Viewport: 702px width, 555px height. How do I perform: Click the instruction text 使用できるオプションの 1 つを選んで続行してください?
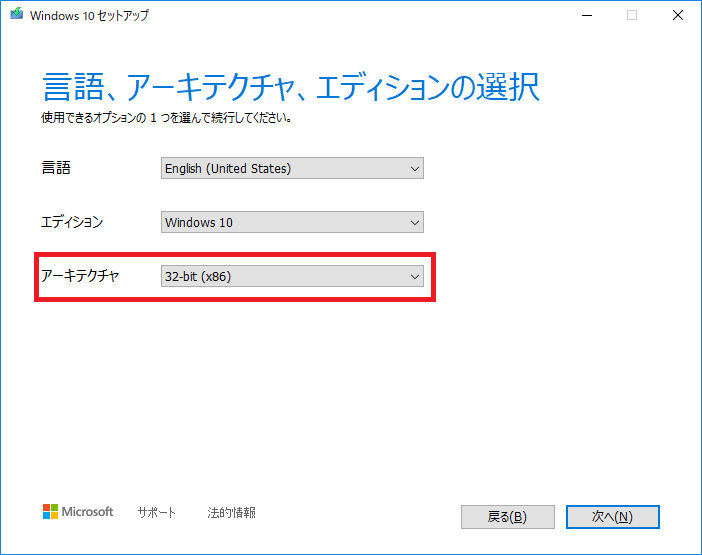pos(167,118)
